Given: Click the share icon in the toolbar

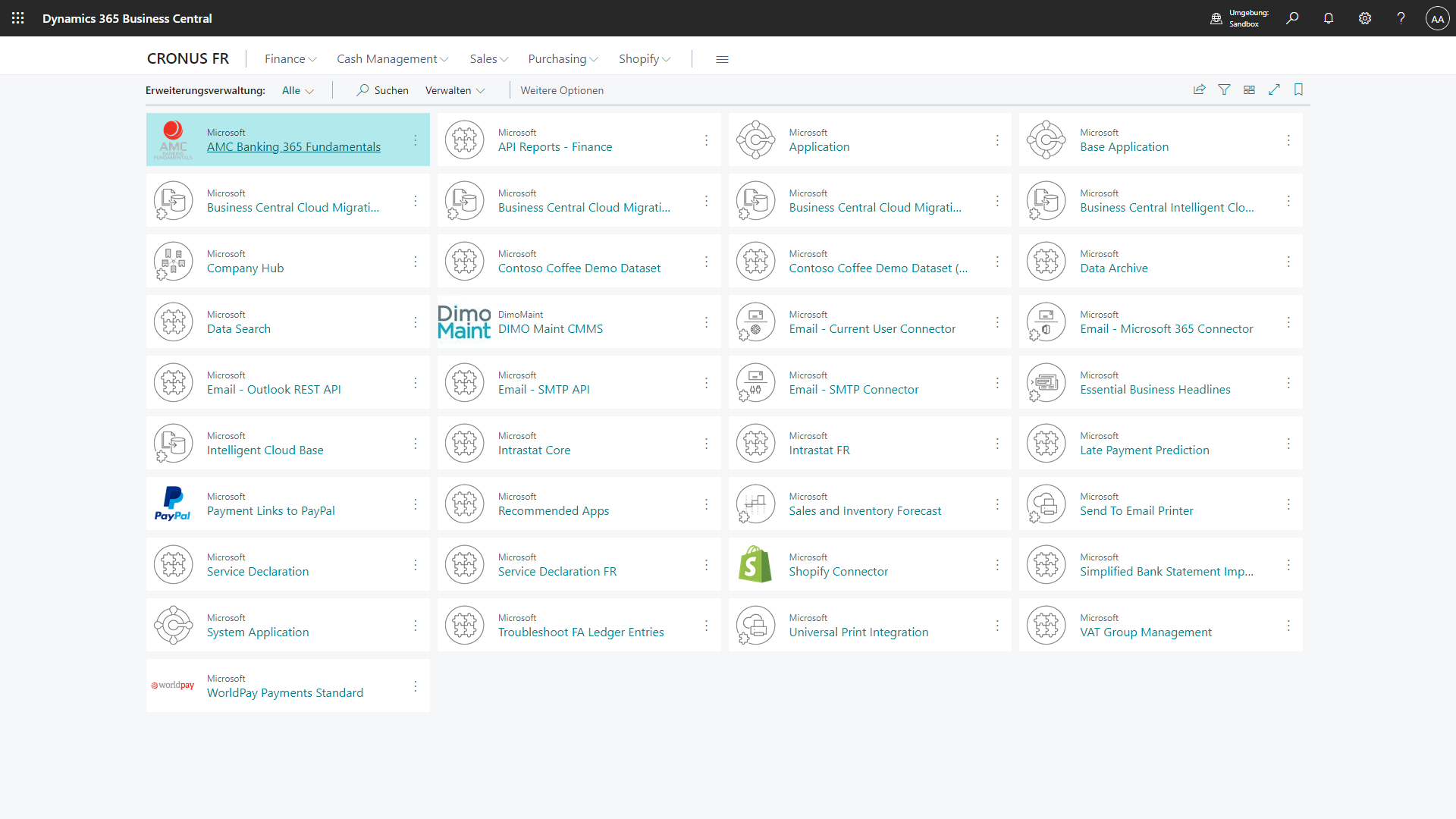Looking at the screenshot, I should (x=1200, y=89).
